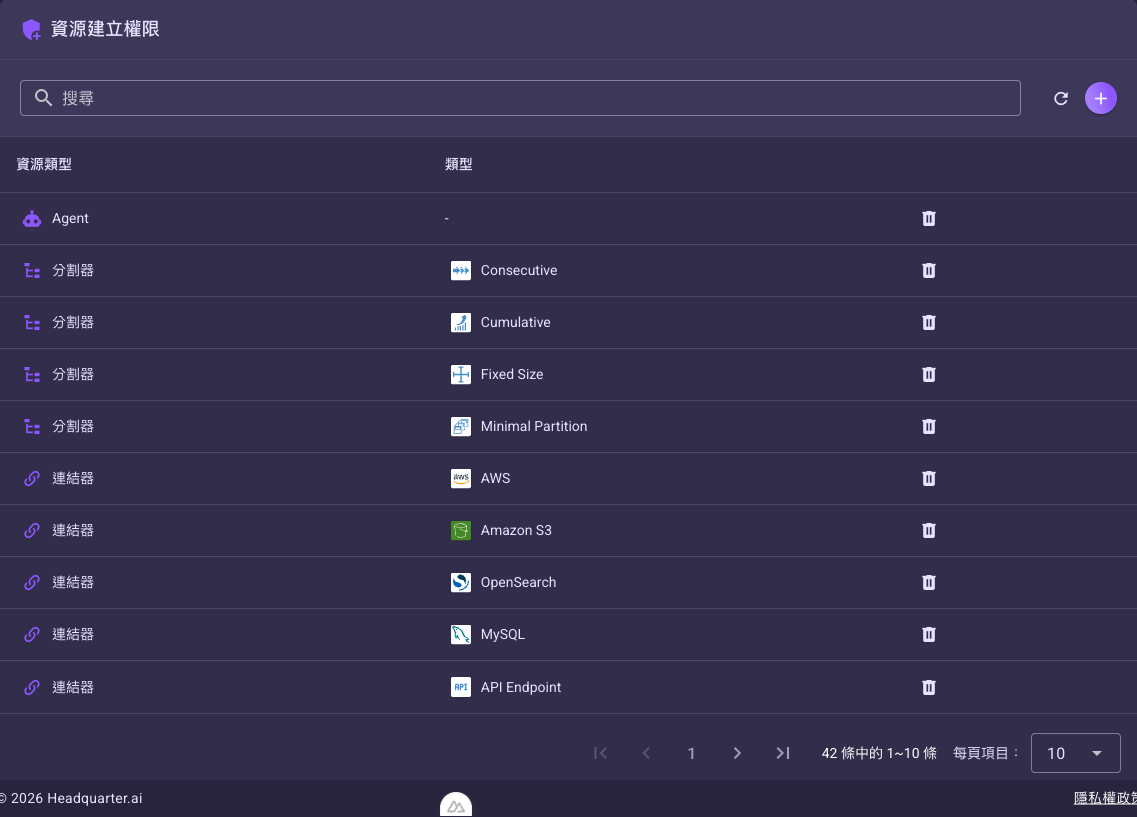
Task: Delete the Consecutive splitter permission
Action: point(928,270)
